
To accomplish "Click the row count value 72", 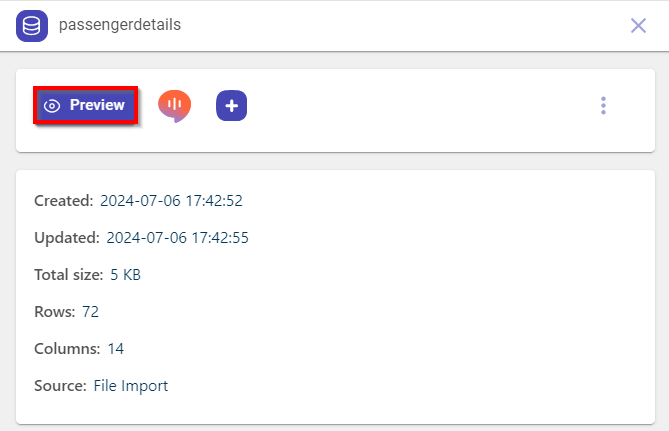I will pos(90,311).
